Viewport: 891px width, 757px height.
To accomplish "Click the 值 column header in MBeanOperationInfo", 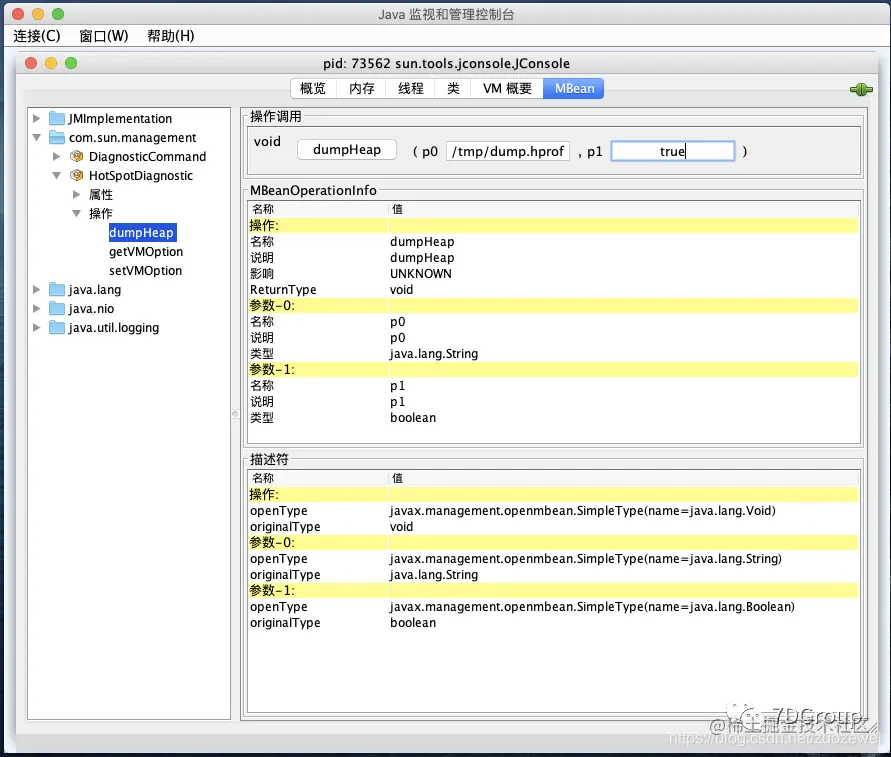I will 623,209.
